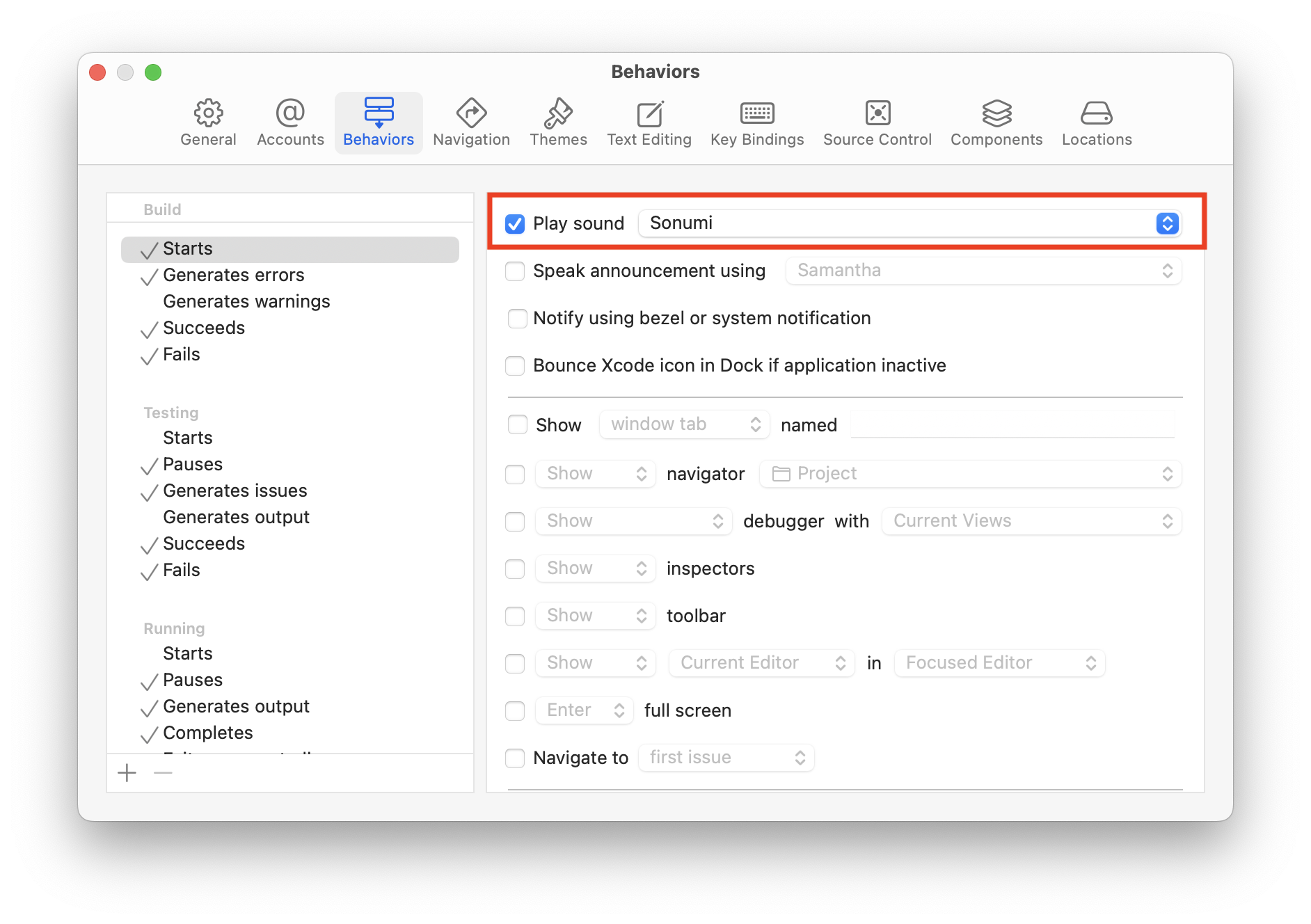This screenshot has width=1311, height=924.
Task: Open the Project navigator dropdown
Action: coord(970,474)
